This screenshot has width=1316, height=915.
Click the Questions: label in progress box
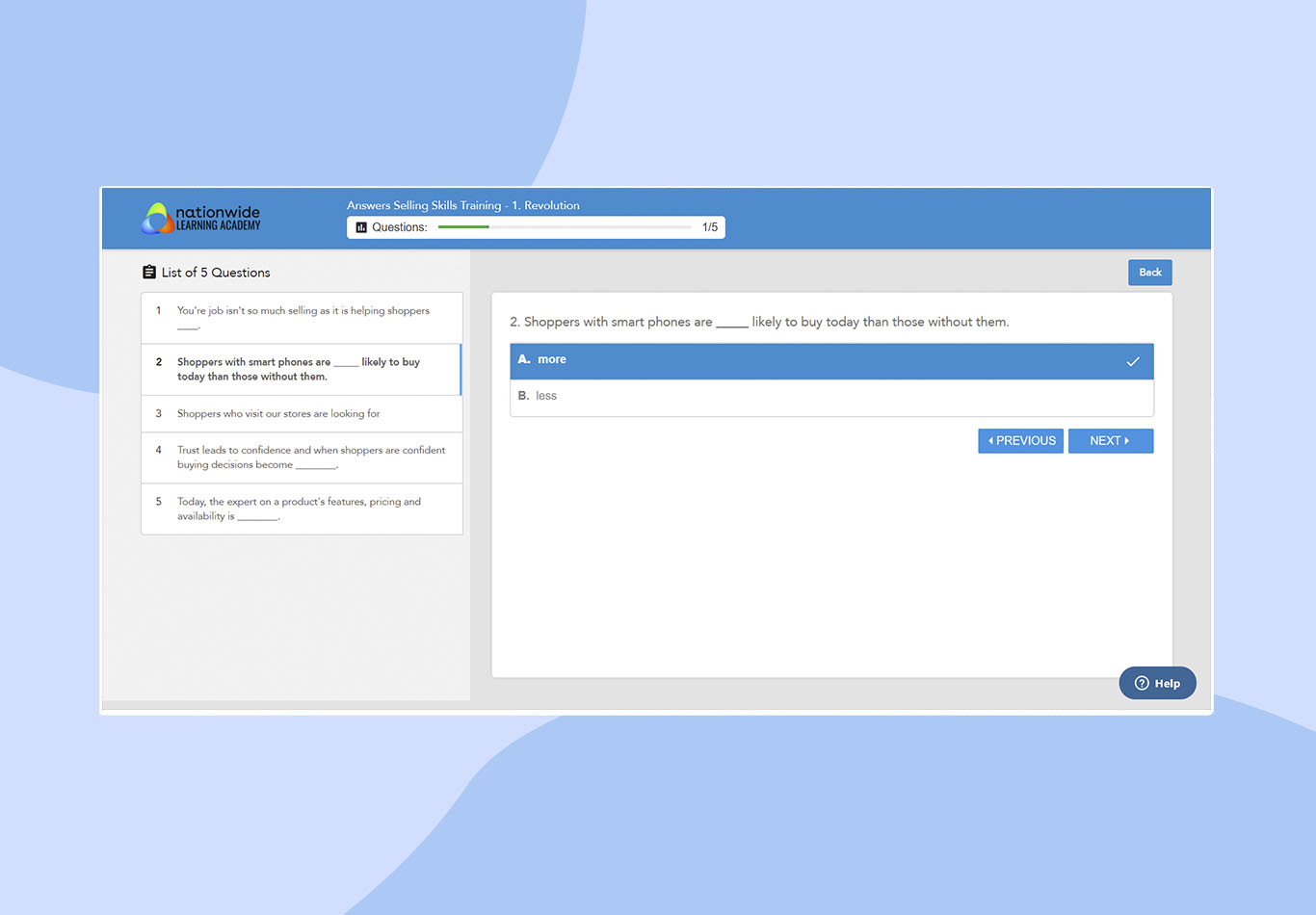(x=400, y=227)
